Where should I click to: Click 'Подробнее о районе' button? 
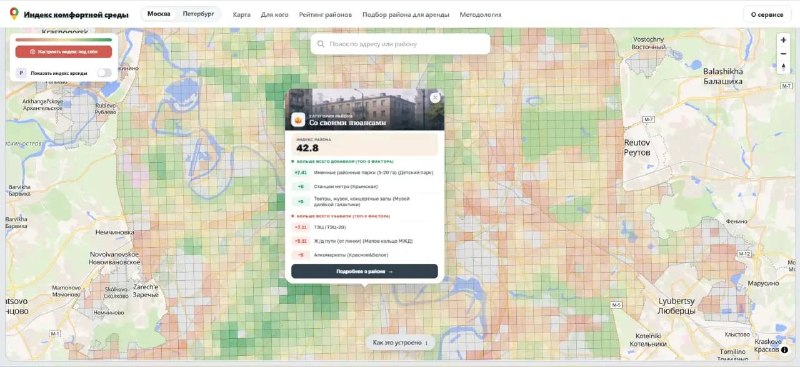click(x=364, y=272)
